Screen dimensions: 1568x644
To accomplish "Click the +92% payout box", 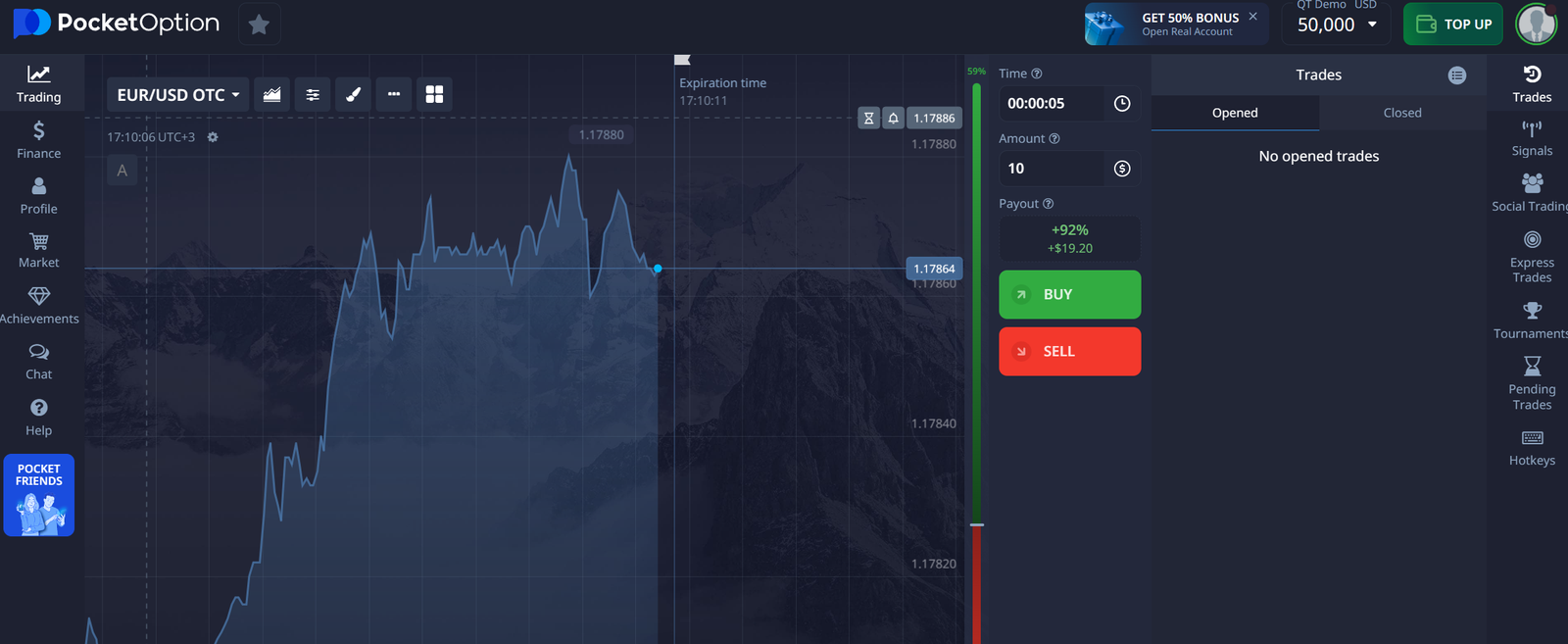I will point(1069,238).
